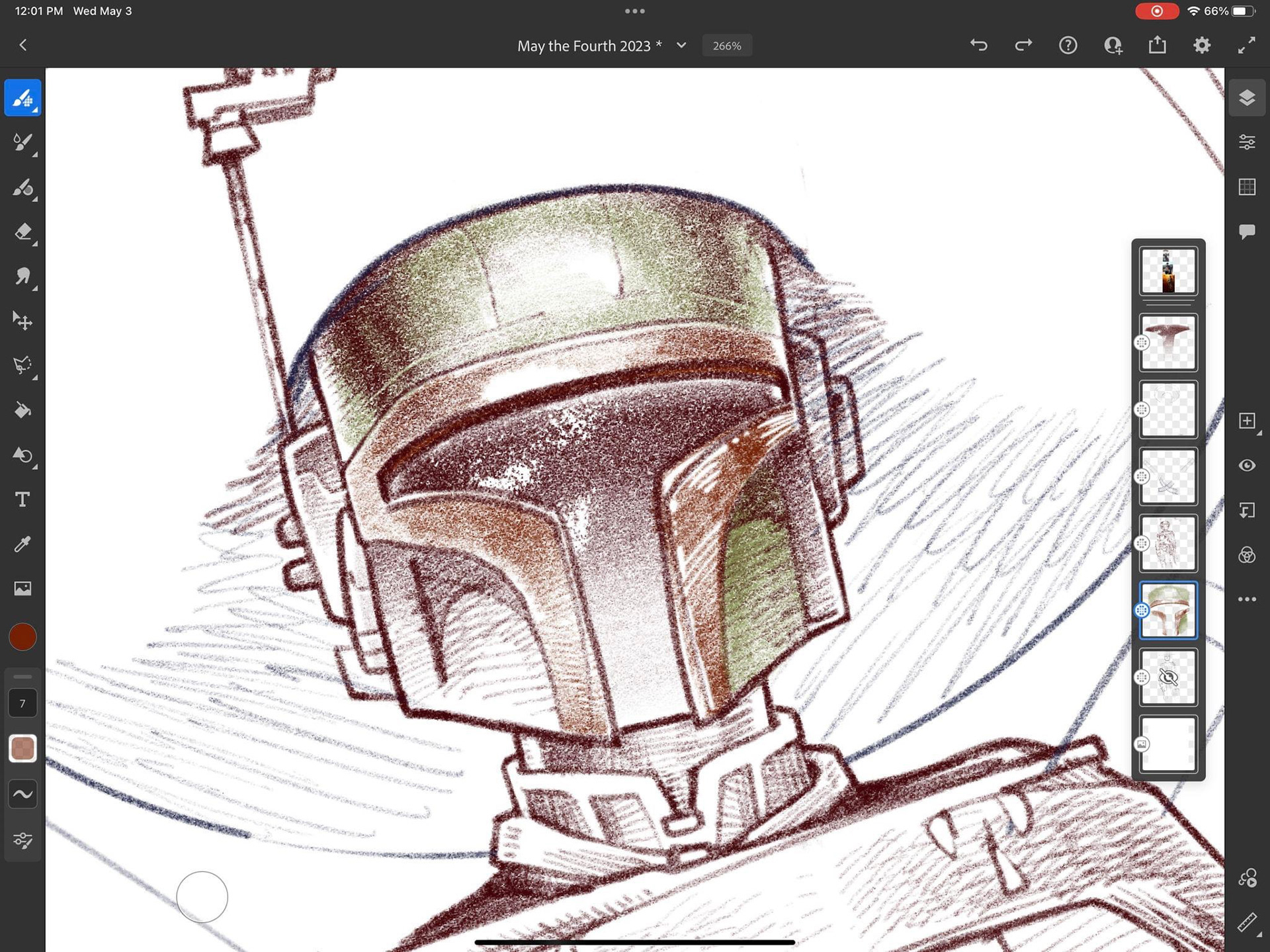Choose the Eraser tool
This screenshot has height=952, width=1270.
[x=22, y=232]
